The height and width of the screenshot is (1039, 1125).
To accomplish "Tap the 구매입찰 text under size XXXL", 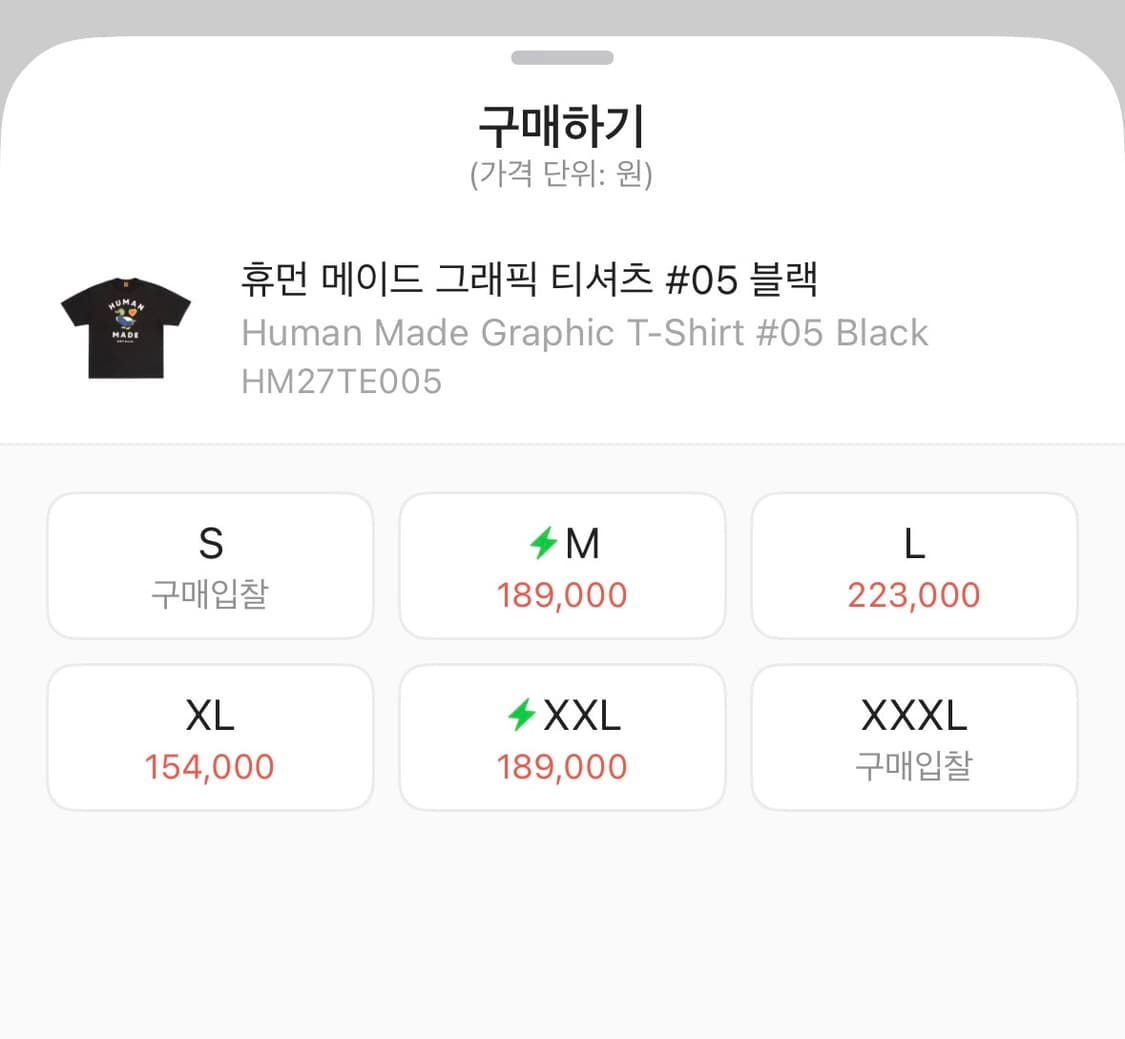I will tap(913, 766).
